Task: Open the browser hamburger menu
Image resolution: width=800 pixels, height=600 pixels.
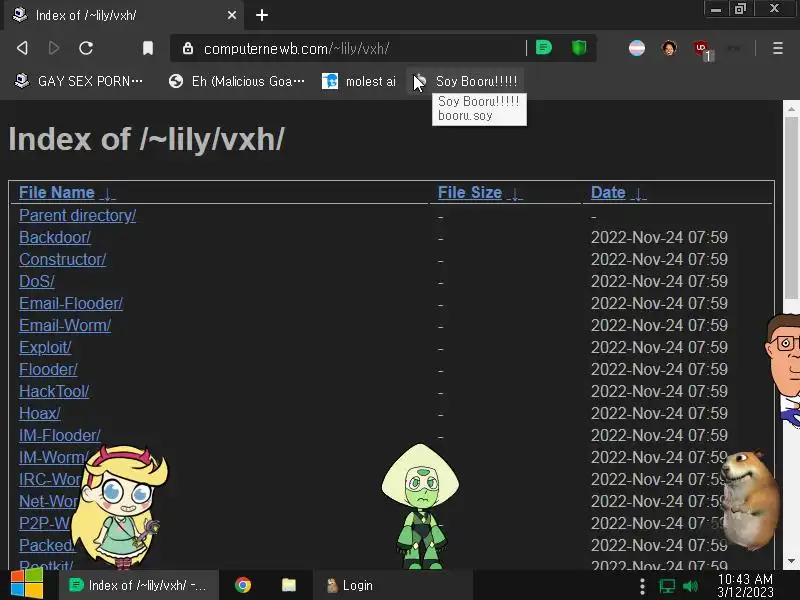Action: click(778, 48)
